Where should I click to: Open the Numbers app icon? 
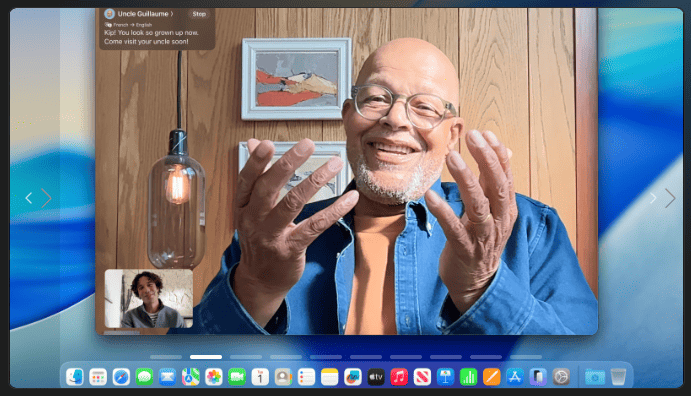[468, 377]
